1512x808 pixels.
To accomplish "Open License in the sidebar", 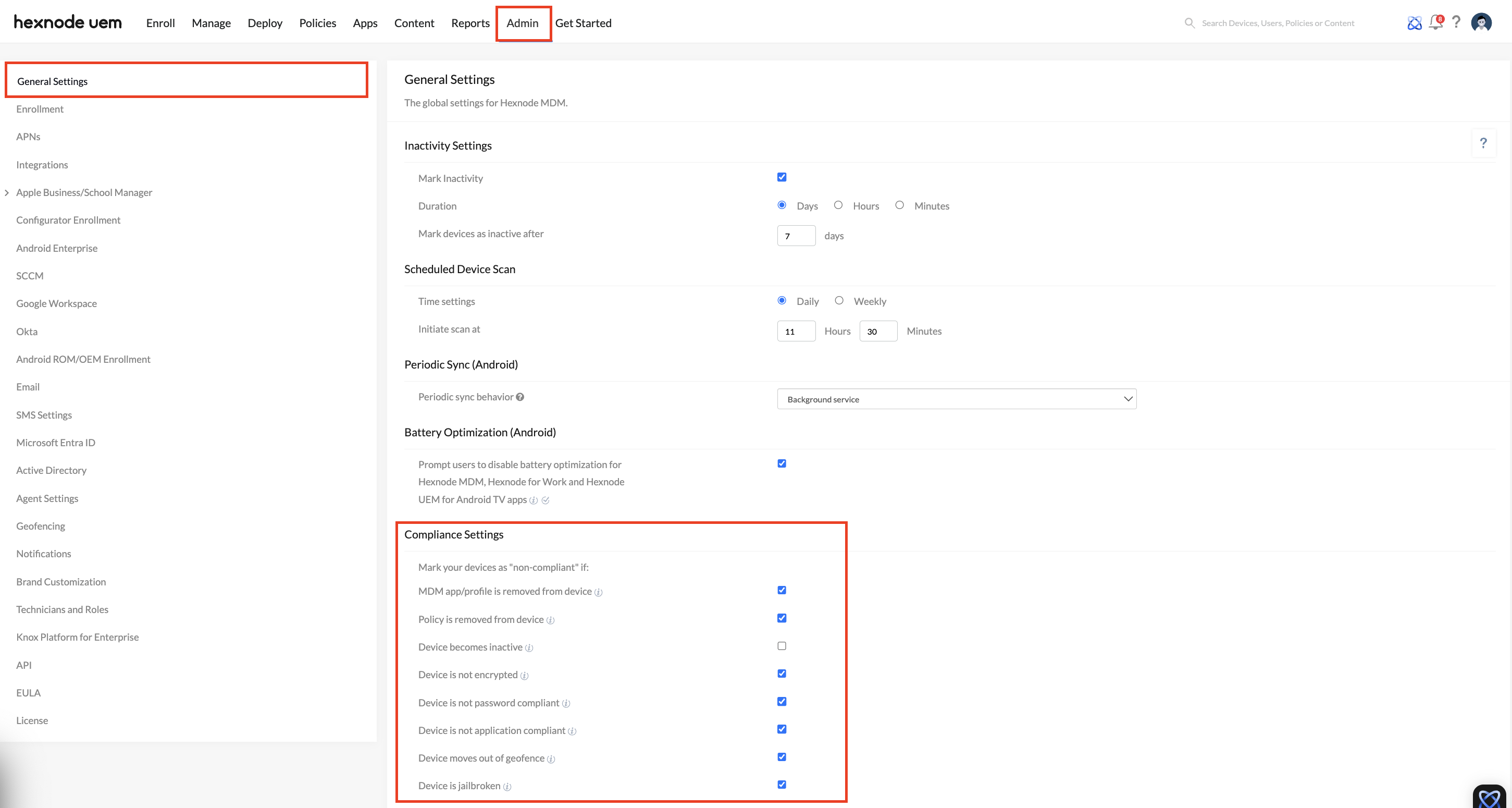I will click(x=32, y=720).
